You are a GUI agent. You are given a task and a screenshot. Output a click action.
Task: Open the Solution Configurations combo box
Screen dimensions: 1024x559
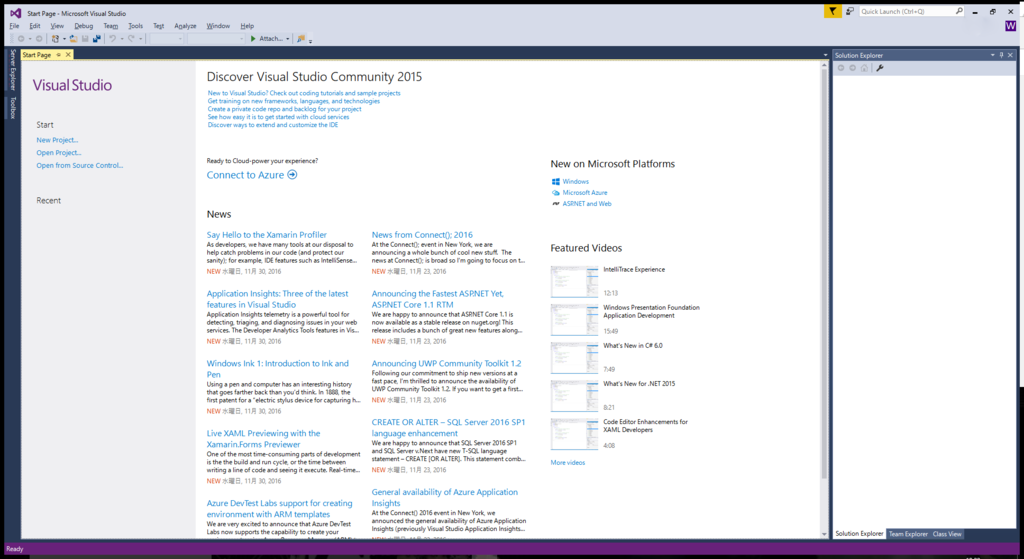pyautogui.click(x=167, y=39)
